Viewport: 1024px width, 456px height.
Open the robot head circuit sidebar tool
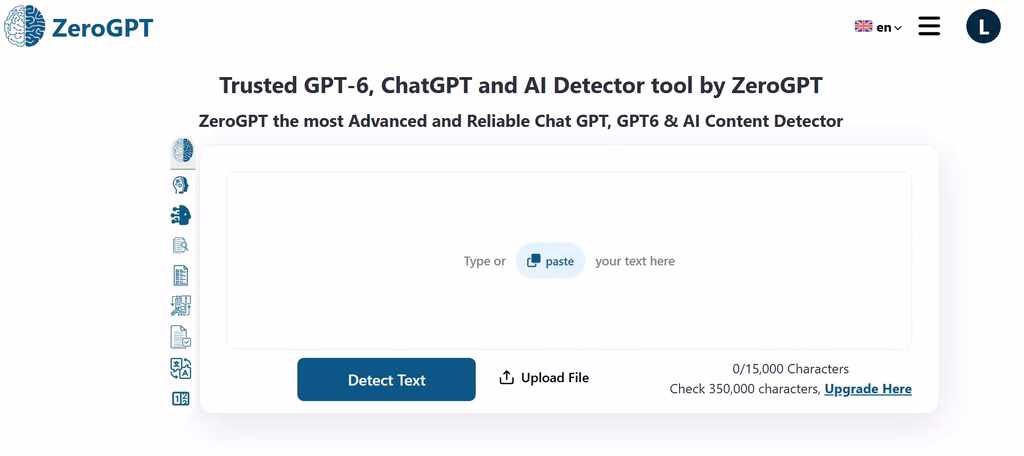[x=181, y=215]
